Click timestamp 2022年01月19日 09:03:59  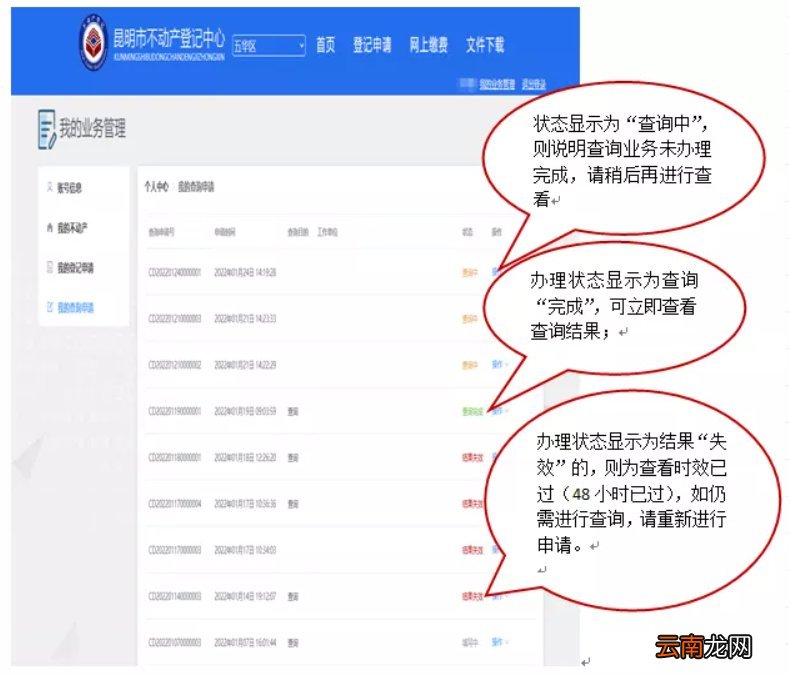245,411
